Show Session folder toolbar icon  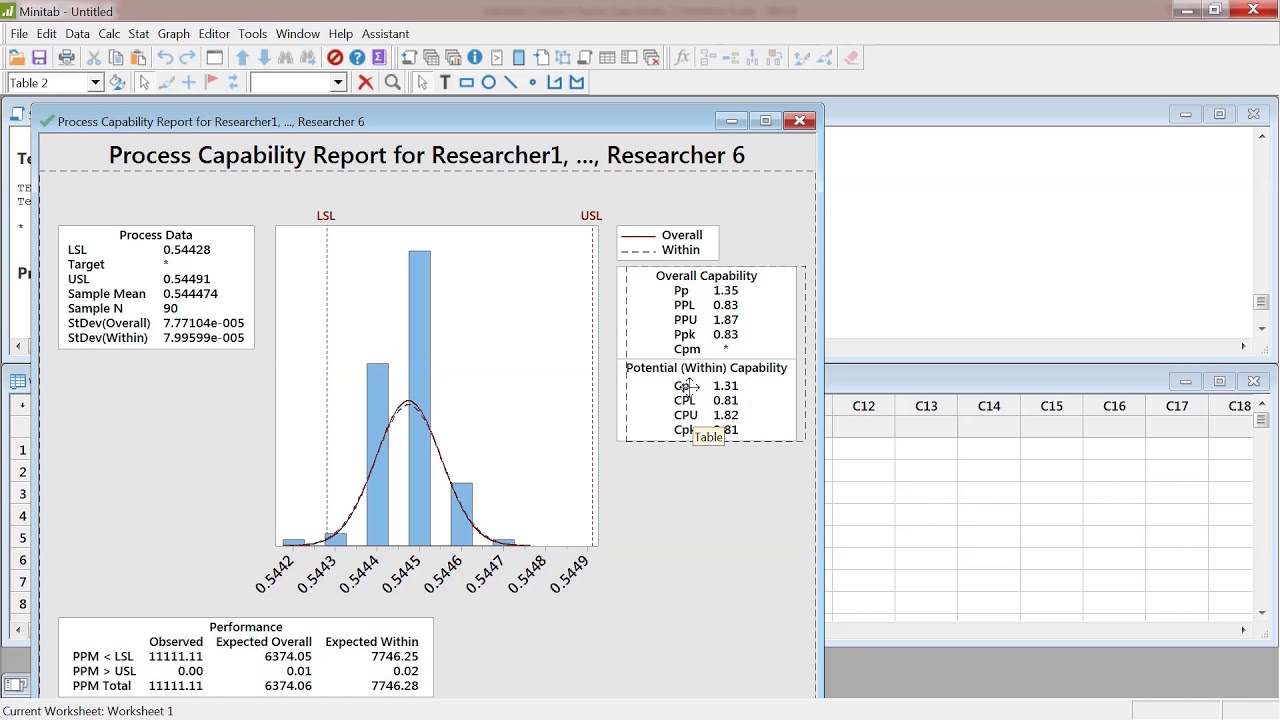409,58
